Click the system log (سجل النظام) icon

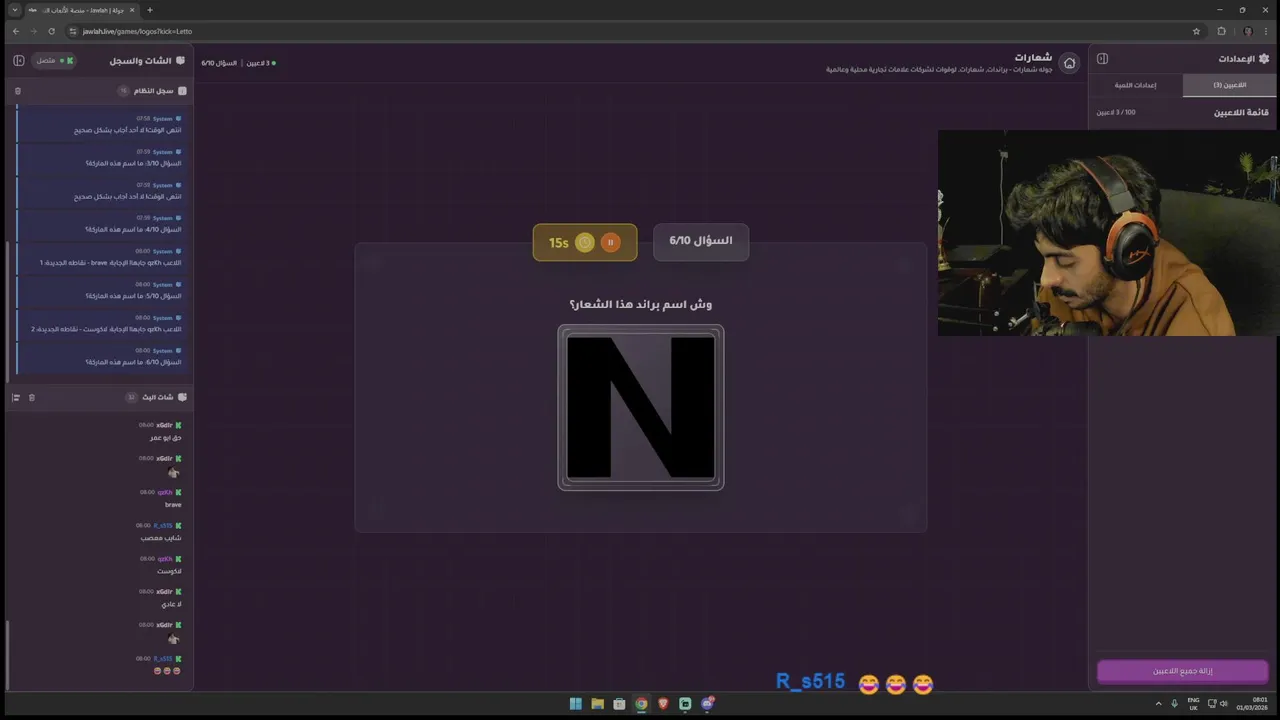click(182, 91)
